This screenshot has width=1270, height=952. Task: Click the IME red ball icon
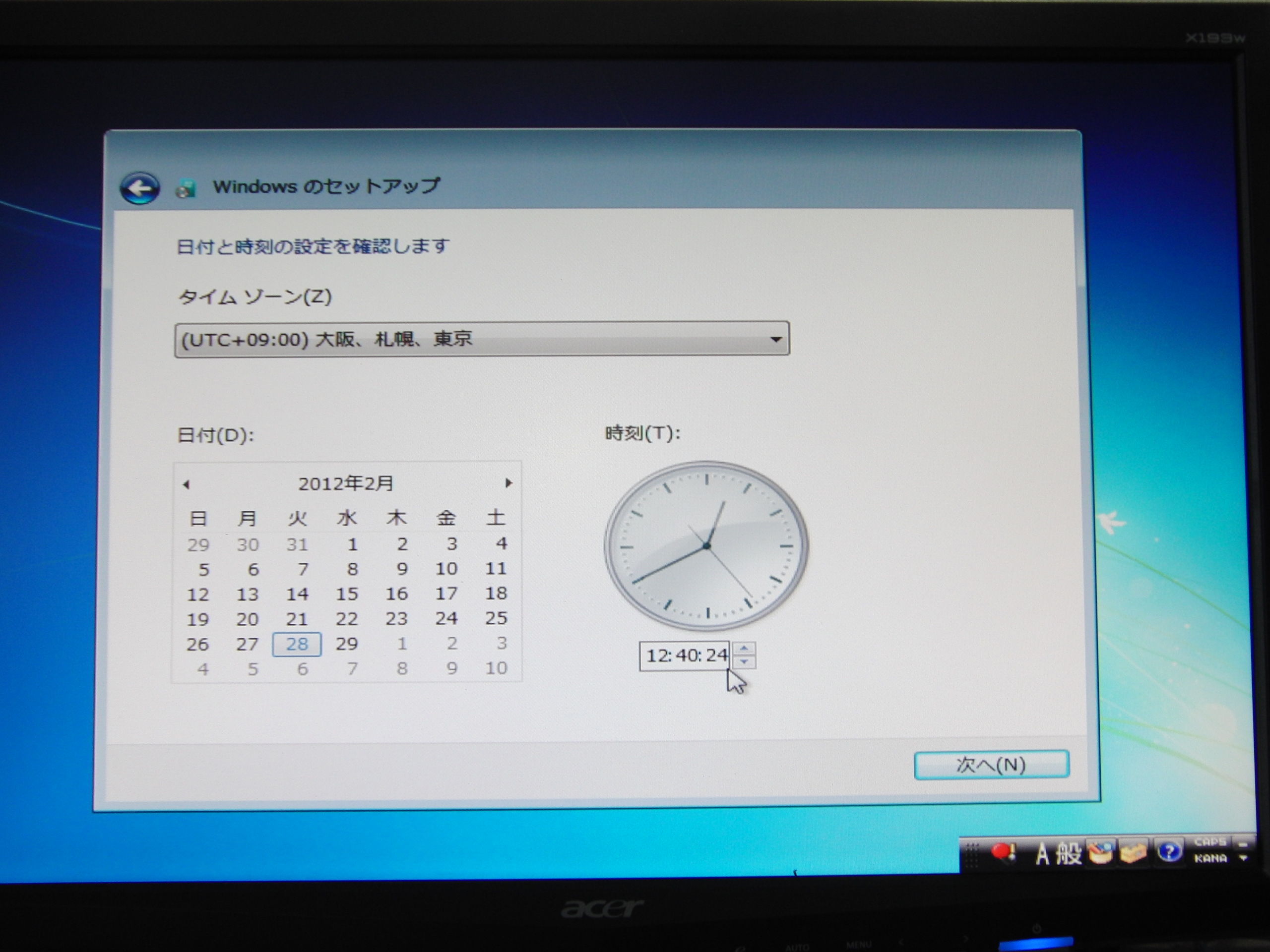(1003, 852)
